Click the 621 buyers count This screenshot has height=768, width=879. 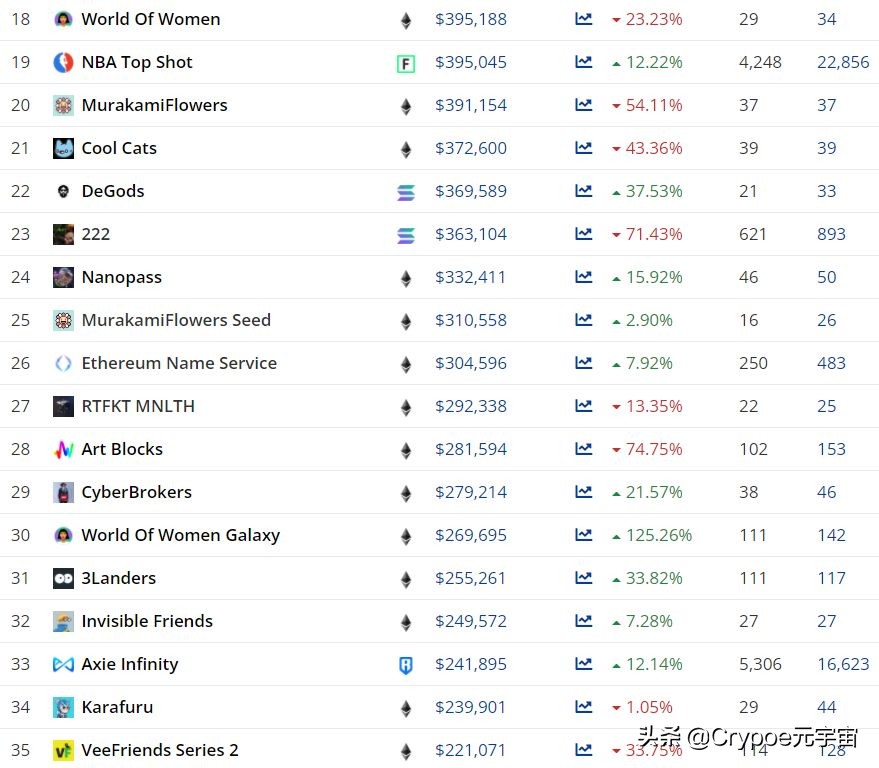pos(752,234)
